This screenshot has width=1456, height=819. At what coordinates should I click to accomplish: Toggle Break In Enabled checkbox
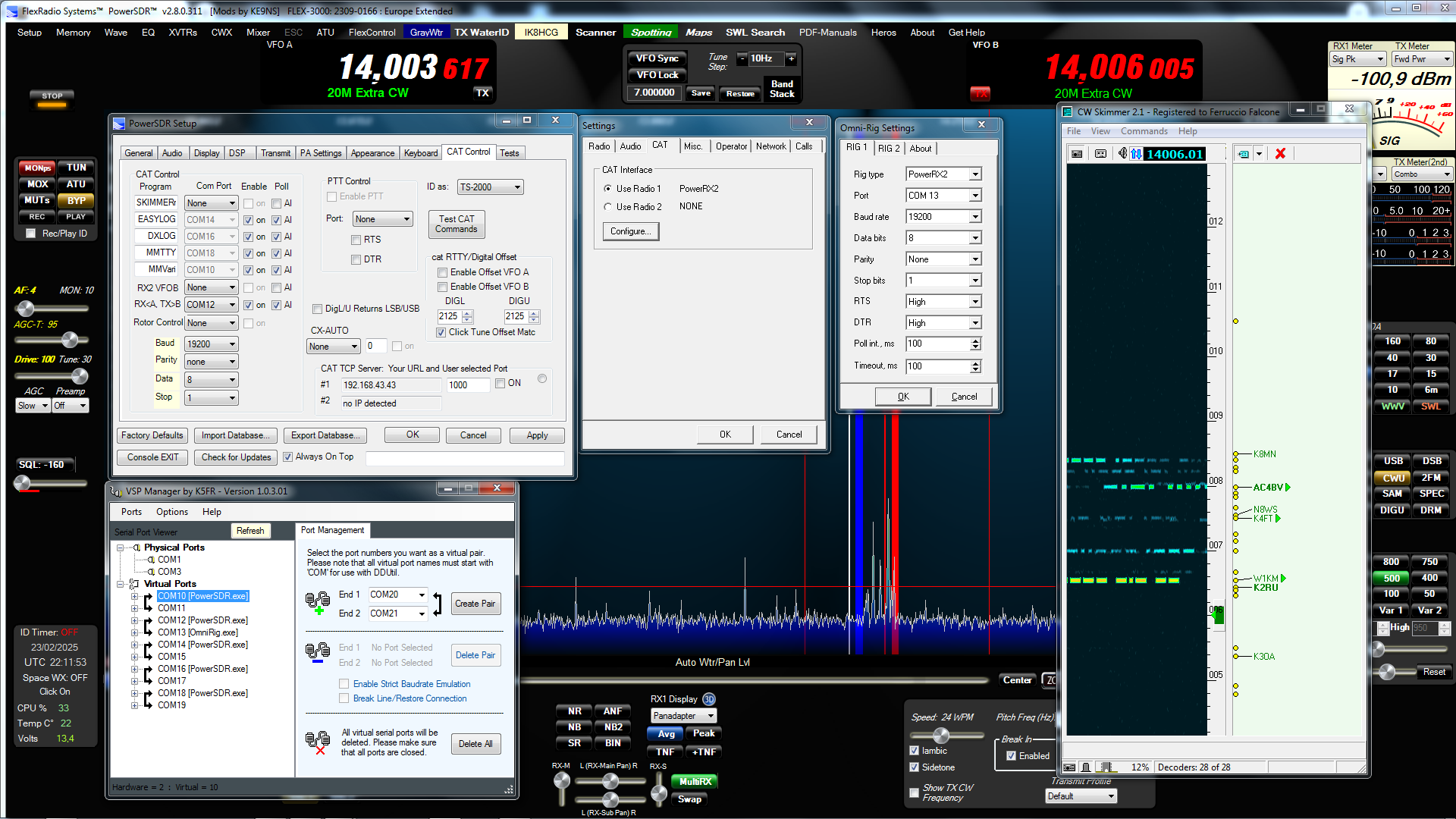[x=1011, y=756]
